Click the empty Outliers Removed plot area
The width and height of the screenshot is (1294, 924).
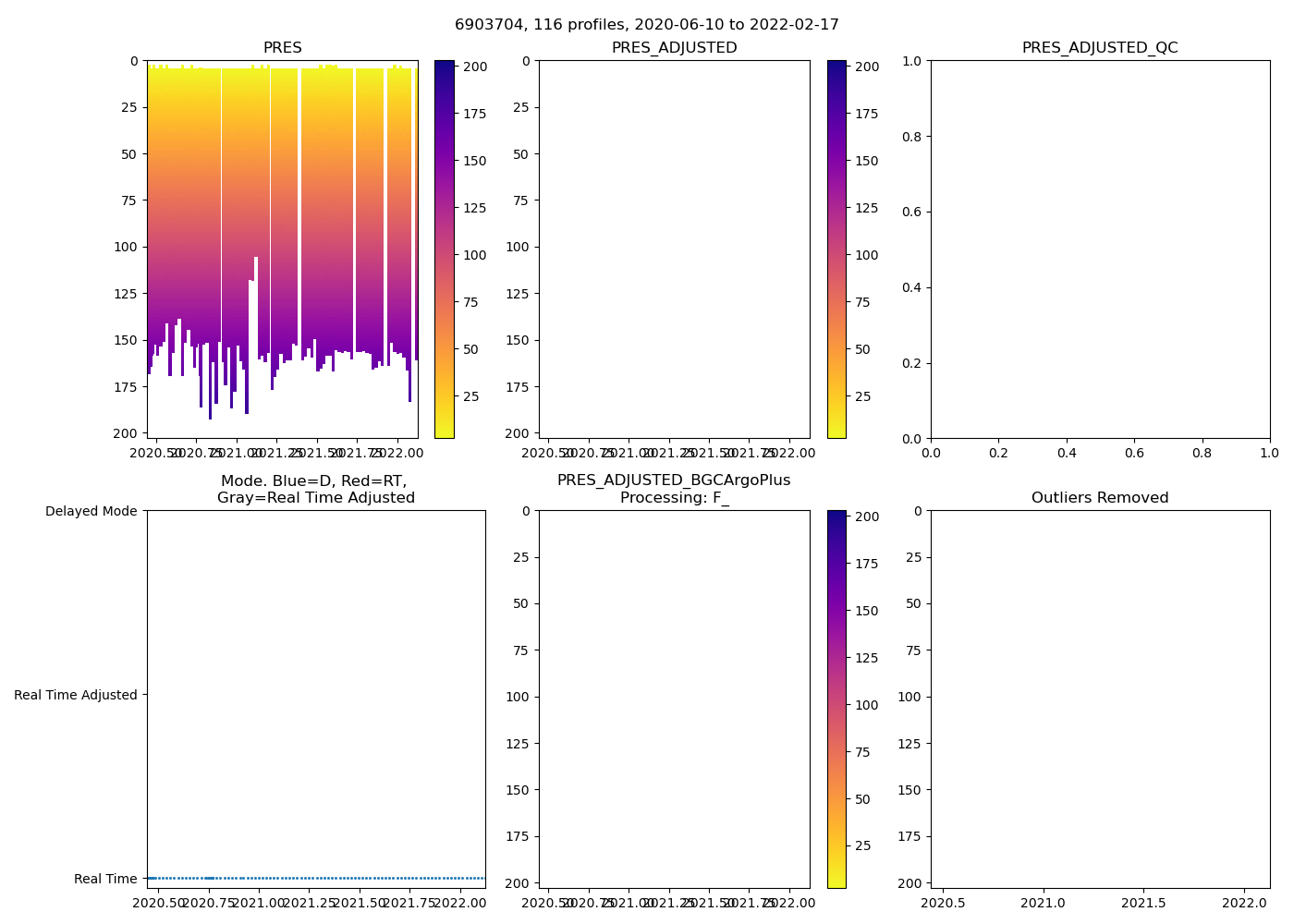point(1100,699)
